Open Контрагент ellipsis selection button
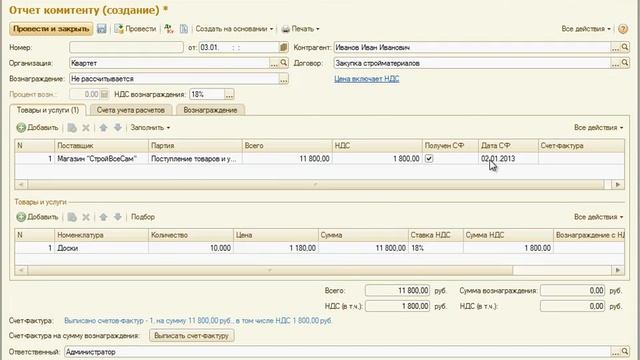Viewport: 640px width, 360px height. pos(615,47)
